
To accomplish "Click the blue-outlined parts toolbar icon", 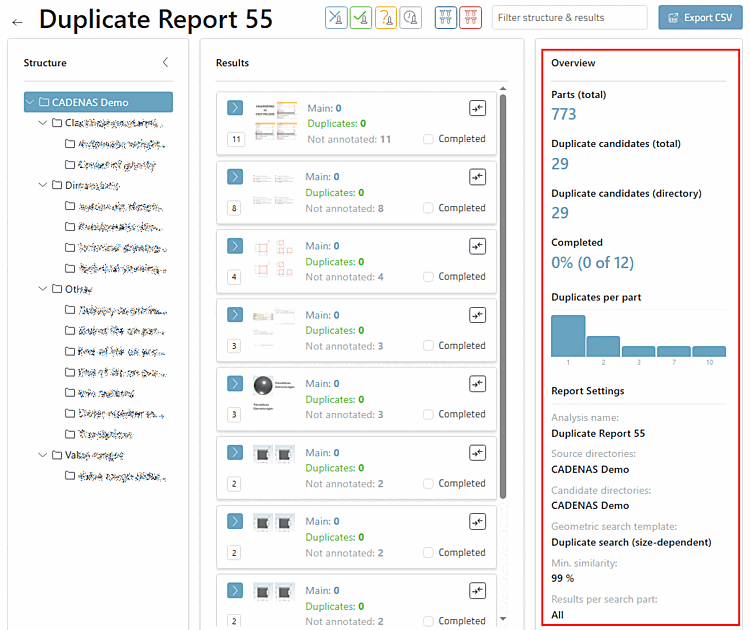I will click(446, 18).
